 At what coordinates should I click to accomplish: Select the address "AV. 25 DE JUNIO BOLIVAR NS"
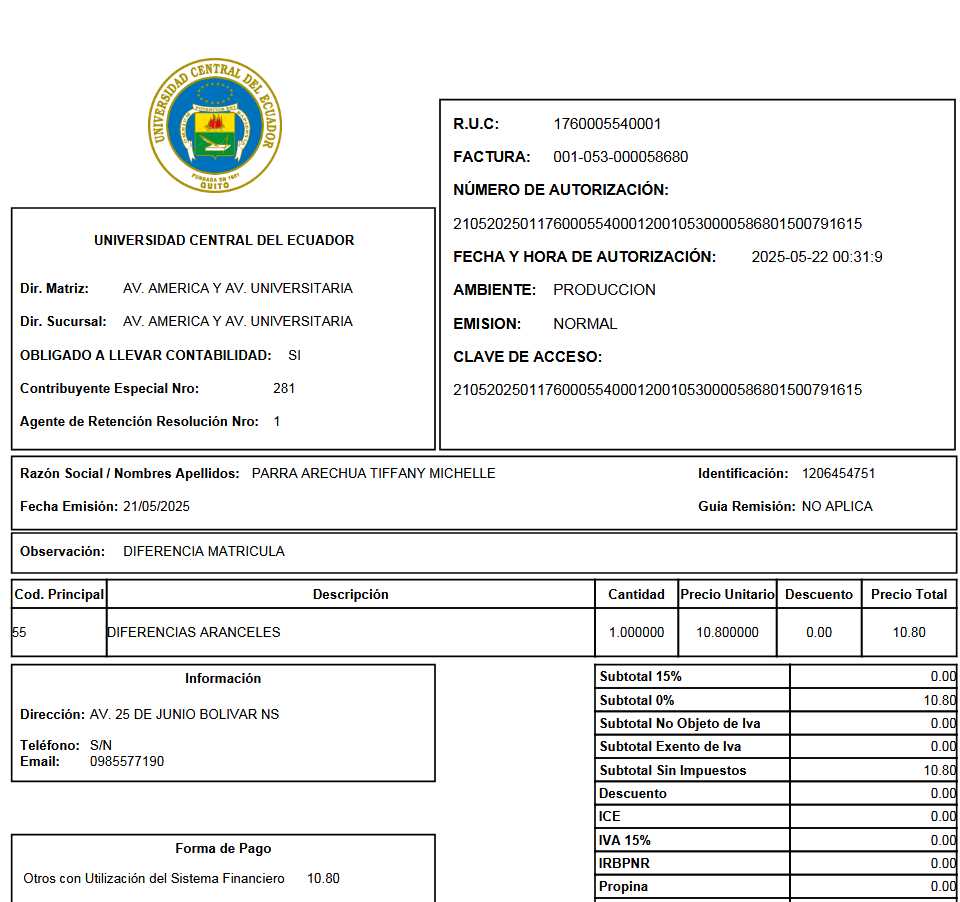coord(184,714)
